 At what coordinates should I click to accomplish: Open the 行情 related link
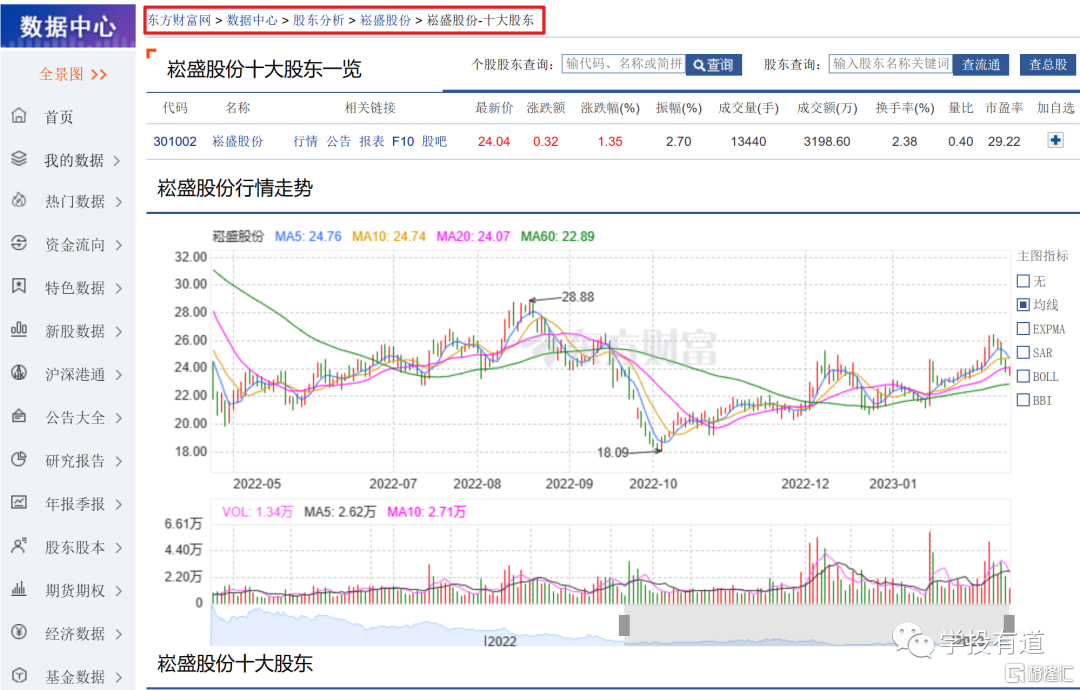tap(305, 141)
